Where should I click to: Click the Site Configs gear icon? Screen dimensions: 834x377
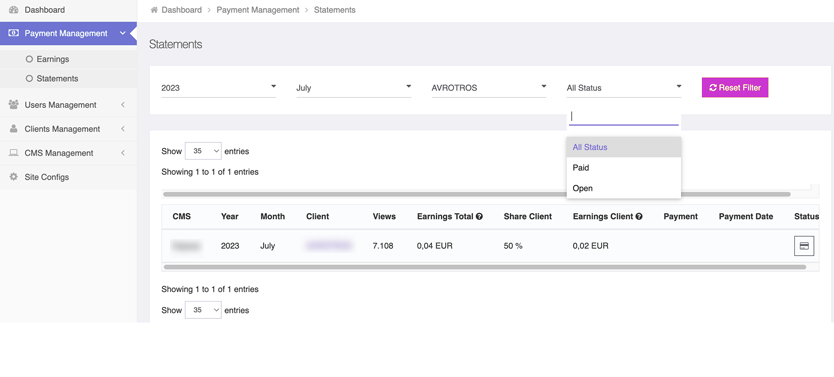pyautogui.click(x=13, y=177)
